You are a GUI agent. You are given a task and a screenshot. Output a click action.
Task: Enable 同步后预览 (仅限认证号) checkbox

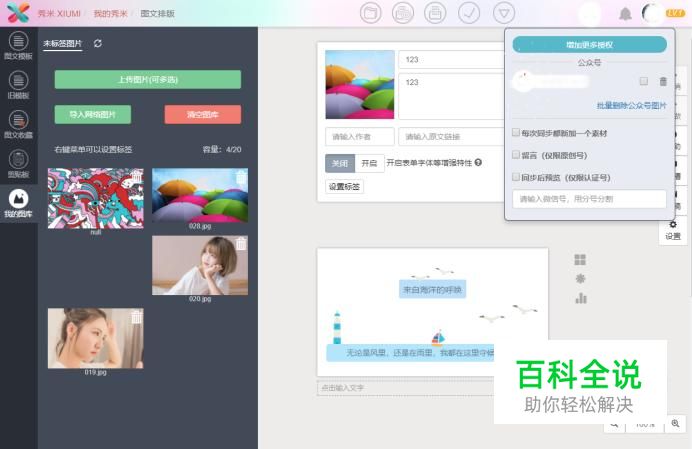[515, 177]
